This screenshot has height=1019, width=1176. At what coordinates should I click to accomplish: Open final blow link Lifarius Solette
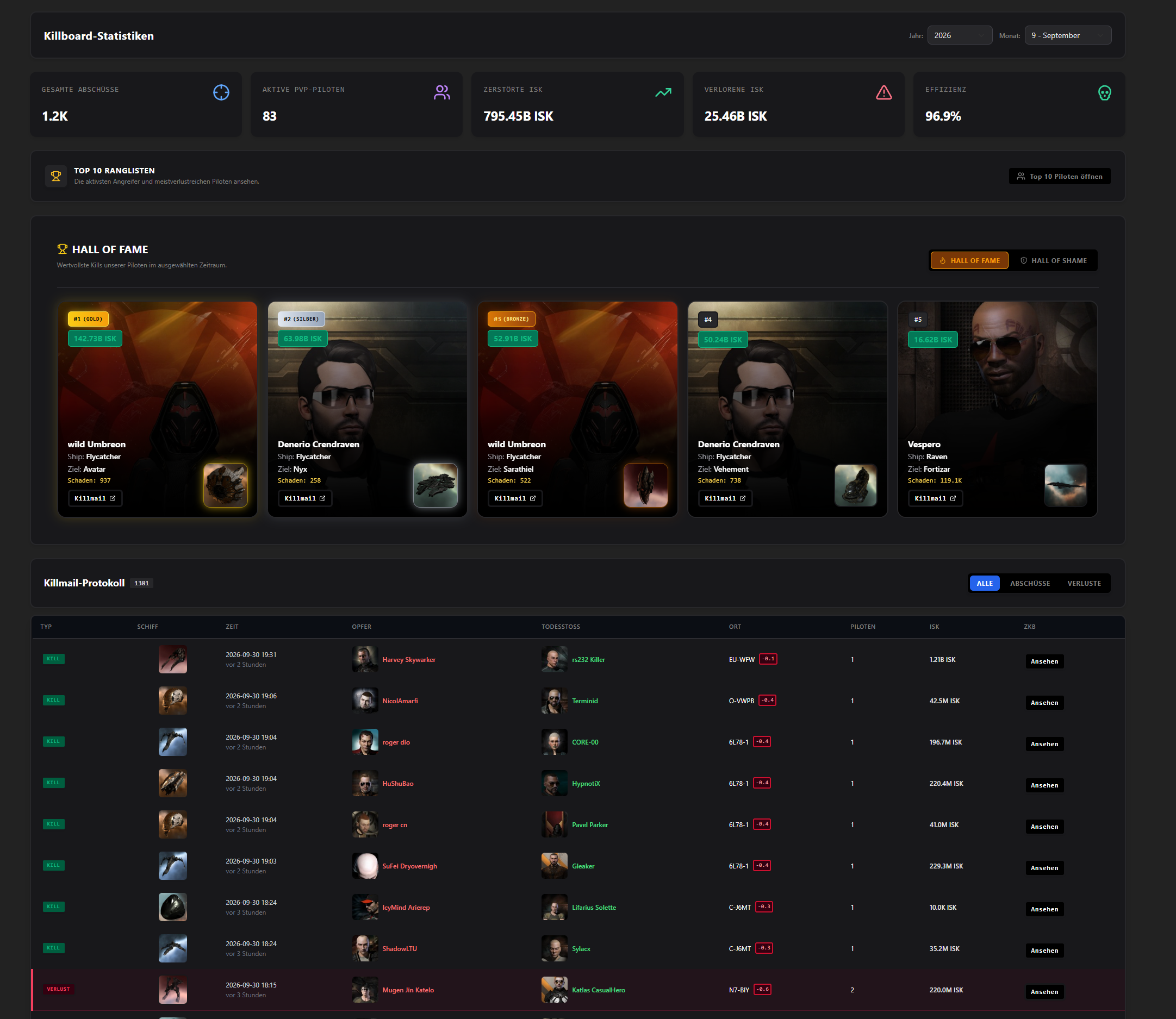(594, 908)
